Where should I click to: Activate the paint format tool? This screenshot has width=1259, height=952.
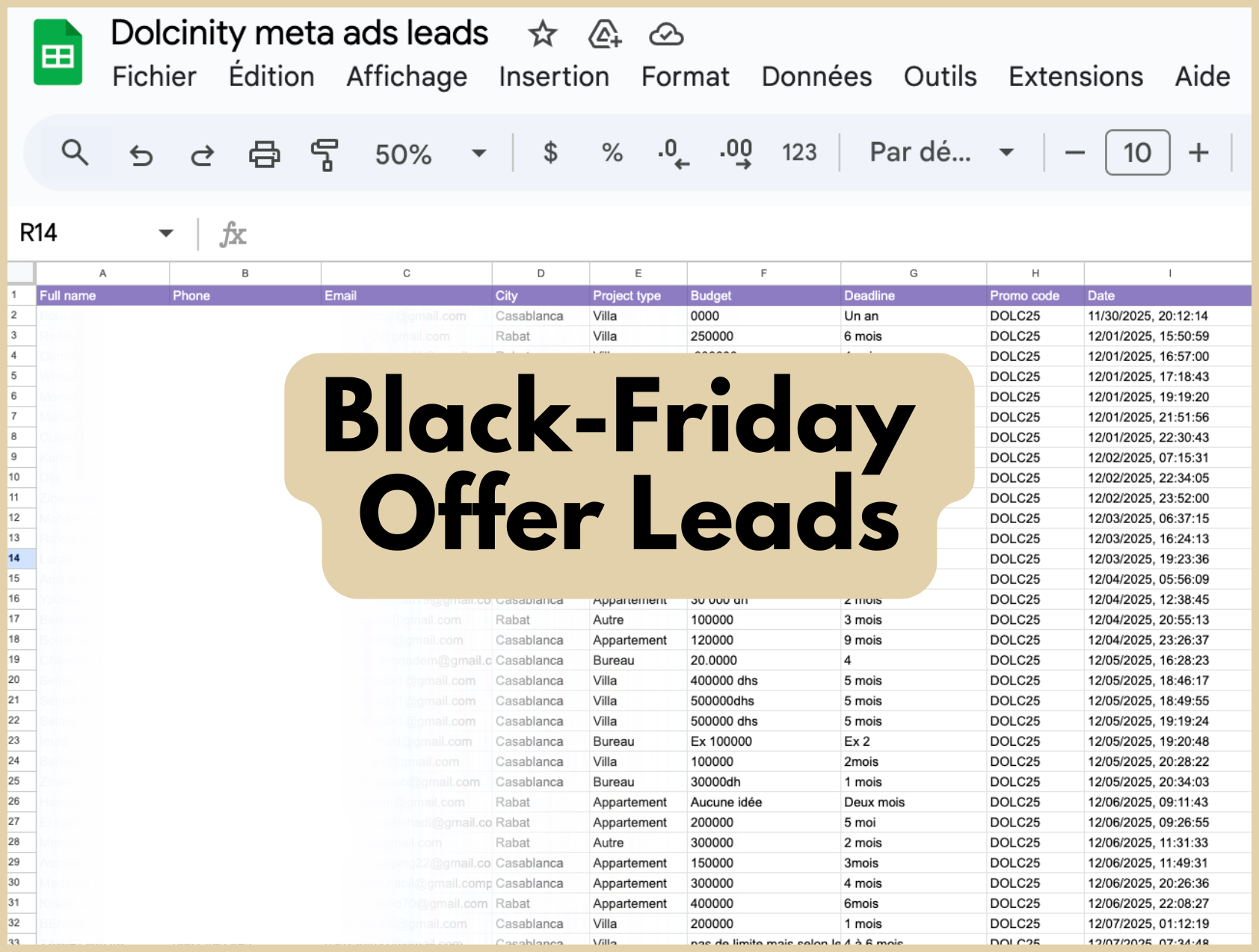[x=324, y=155]
